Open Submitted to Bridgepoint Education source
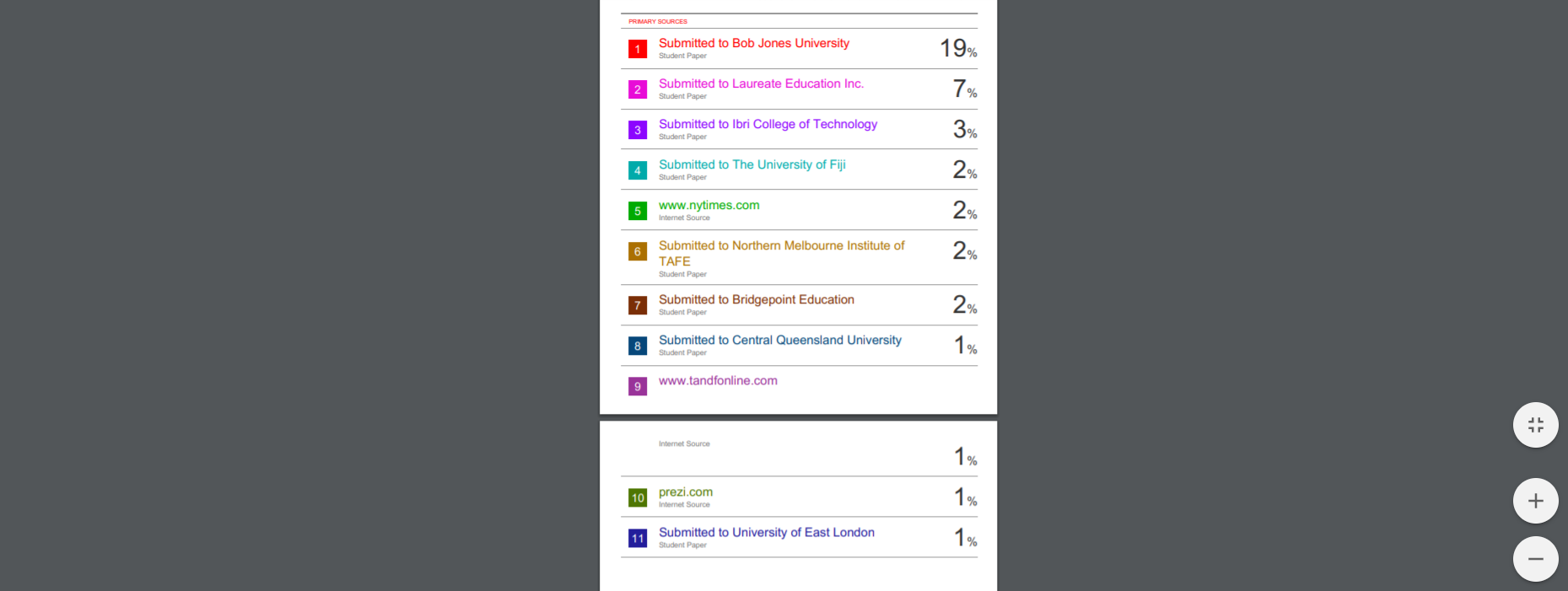 point(756,299)
